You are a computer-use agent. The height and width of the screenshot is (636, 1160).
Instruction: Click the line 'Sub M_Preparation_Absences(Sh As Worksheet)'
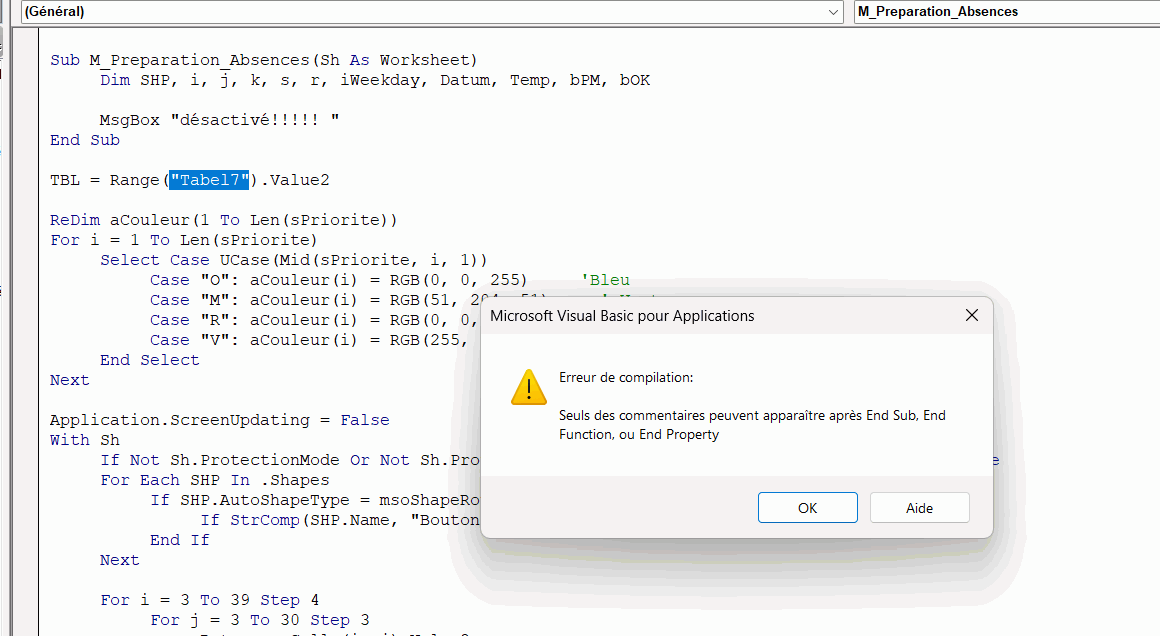263,60
